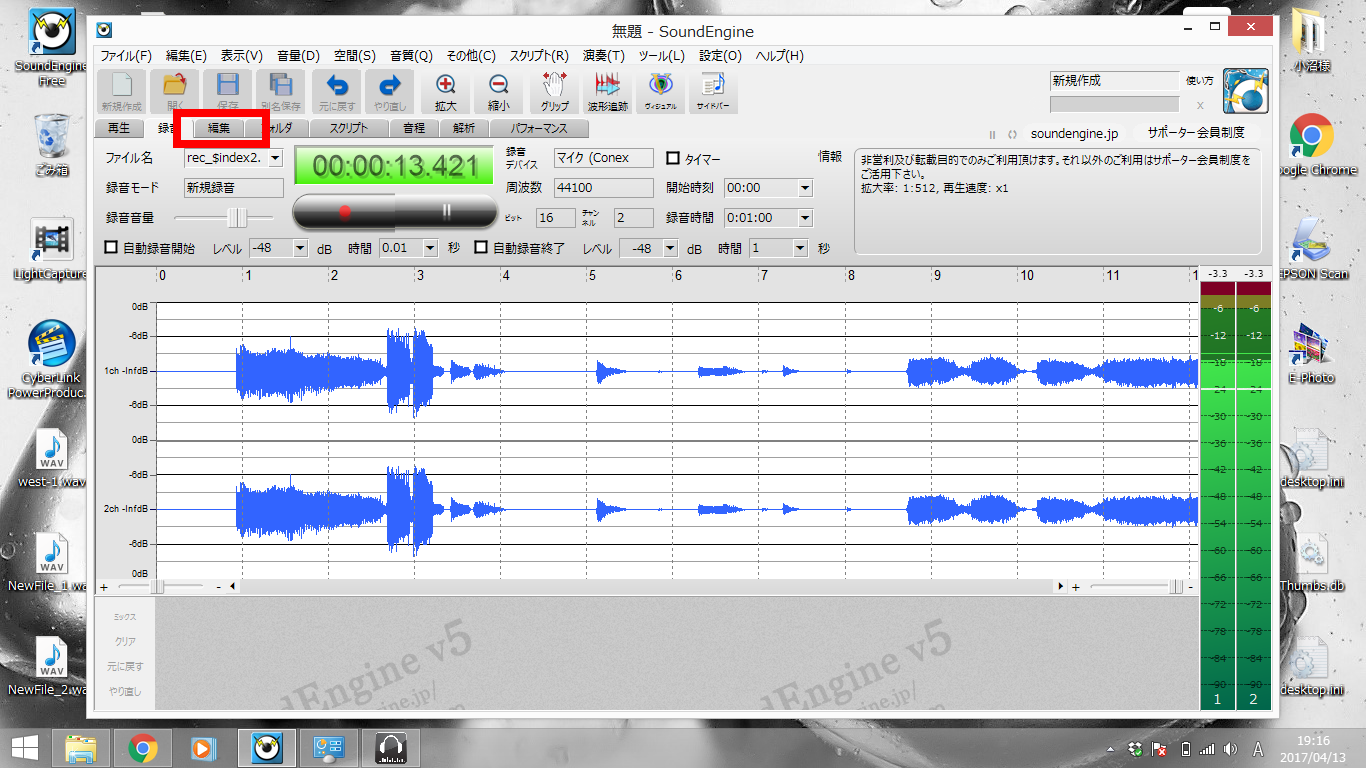Select the EPSON Scan desktop icon

click(1312, 249)
